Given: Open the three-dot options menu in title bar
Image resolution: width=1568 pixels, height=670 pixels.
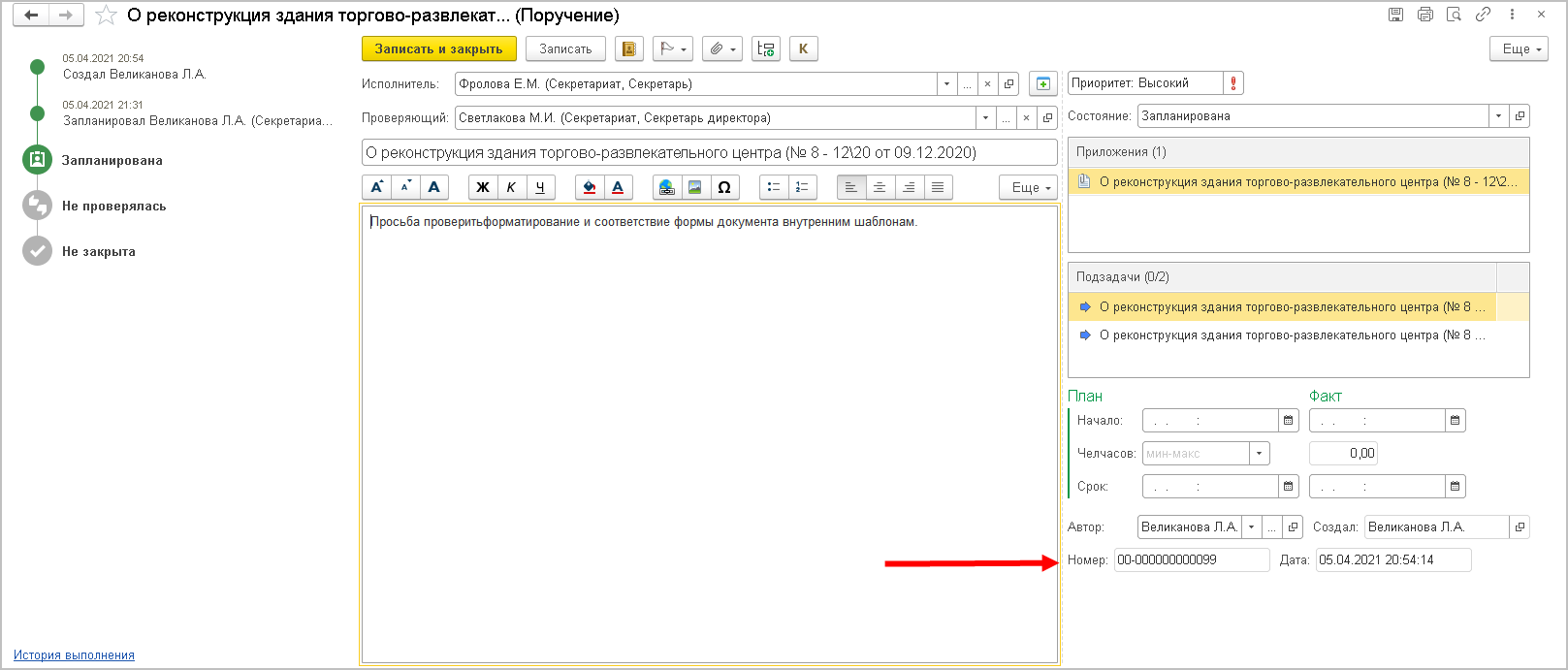Looking at the screenshot, I should coord(1512,15).
